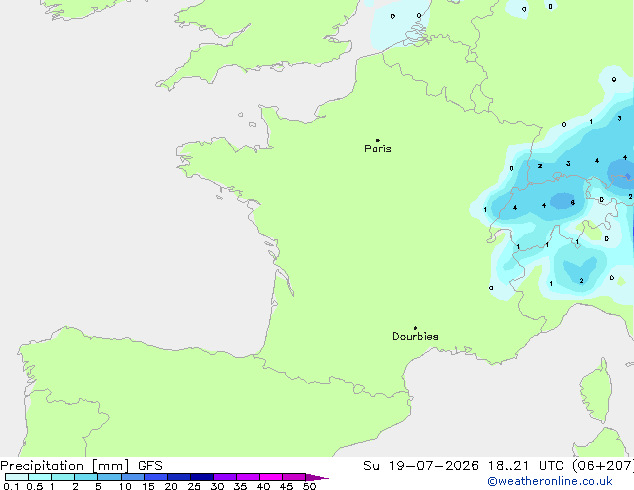
Task: Click the Corsica island on the map
Action: point(596,390)
